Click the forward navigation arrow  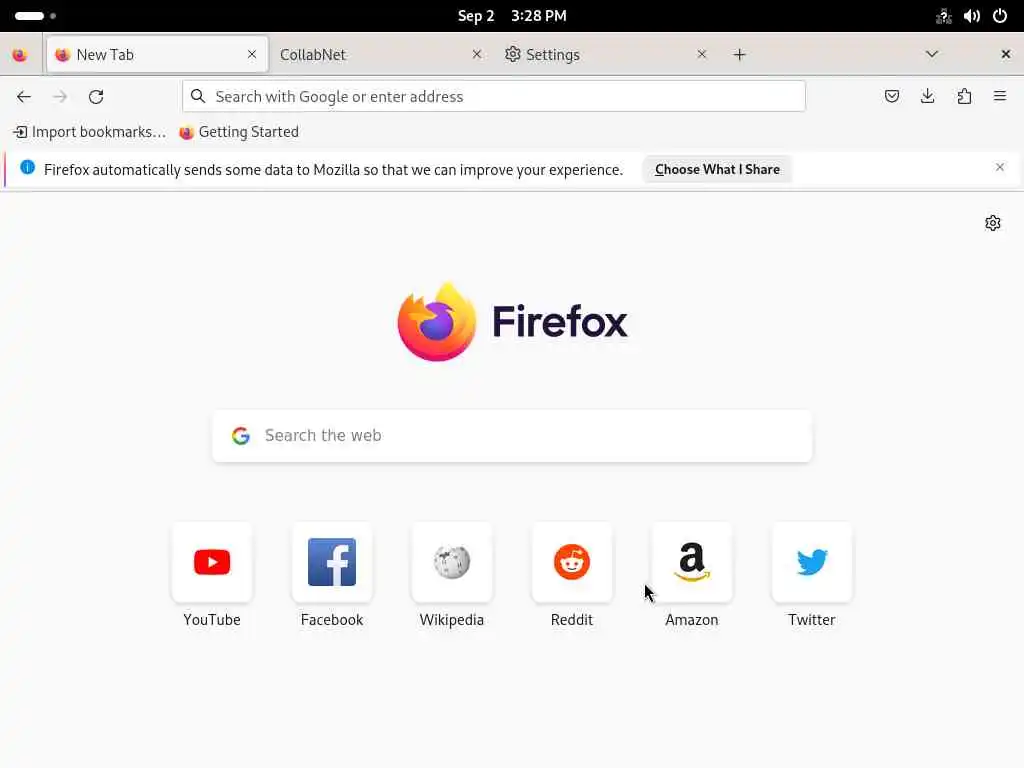pyautogui.click(x=60, y=97)
